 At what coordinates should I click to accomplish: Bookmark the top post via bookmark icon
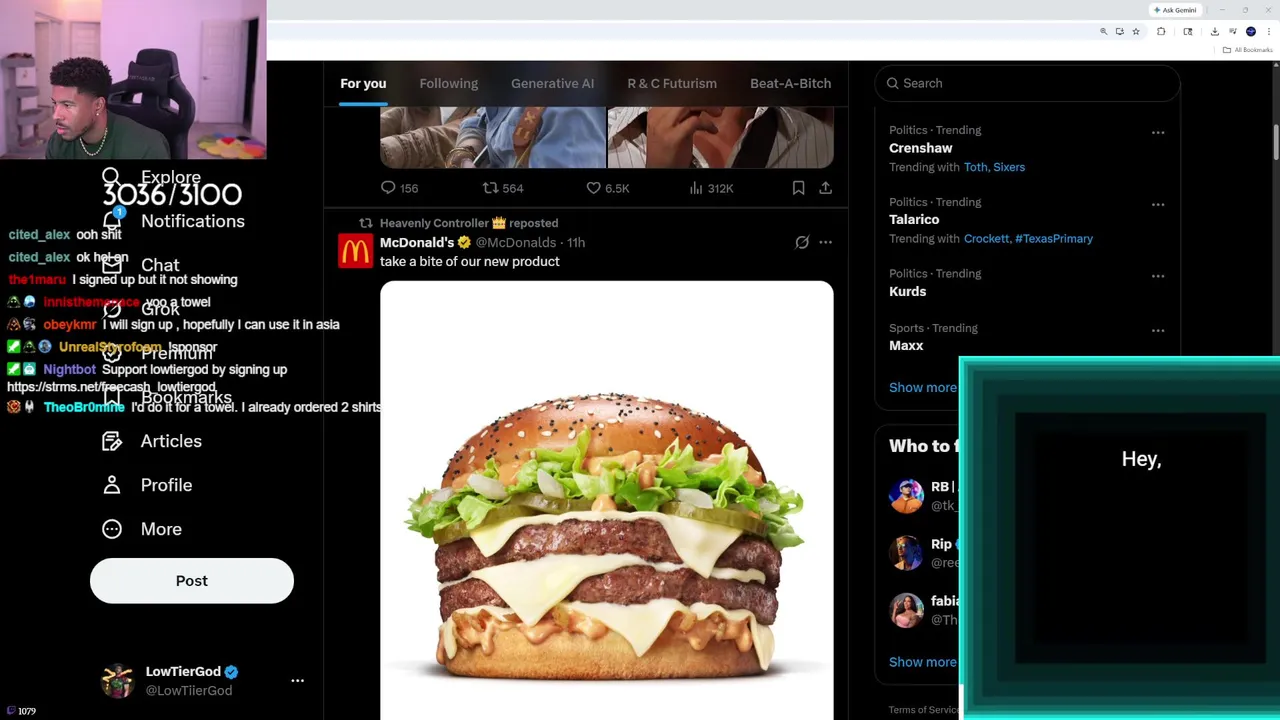tap(798, 188)
